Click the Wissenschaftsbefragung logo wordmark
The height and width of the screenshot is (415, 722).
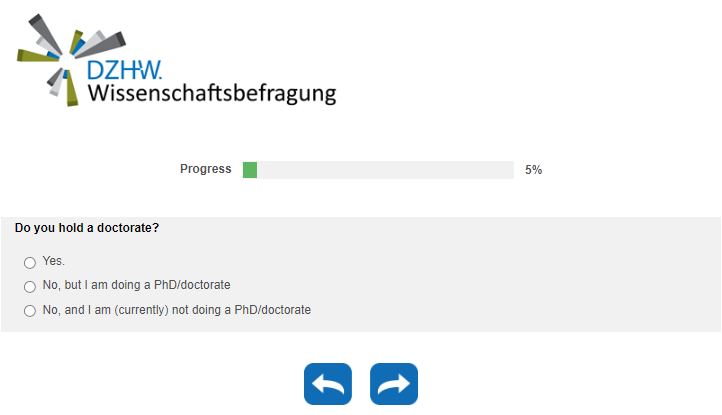pos(211,94)
